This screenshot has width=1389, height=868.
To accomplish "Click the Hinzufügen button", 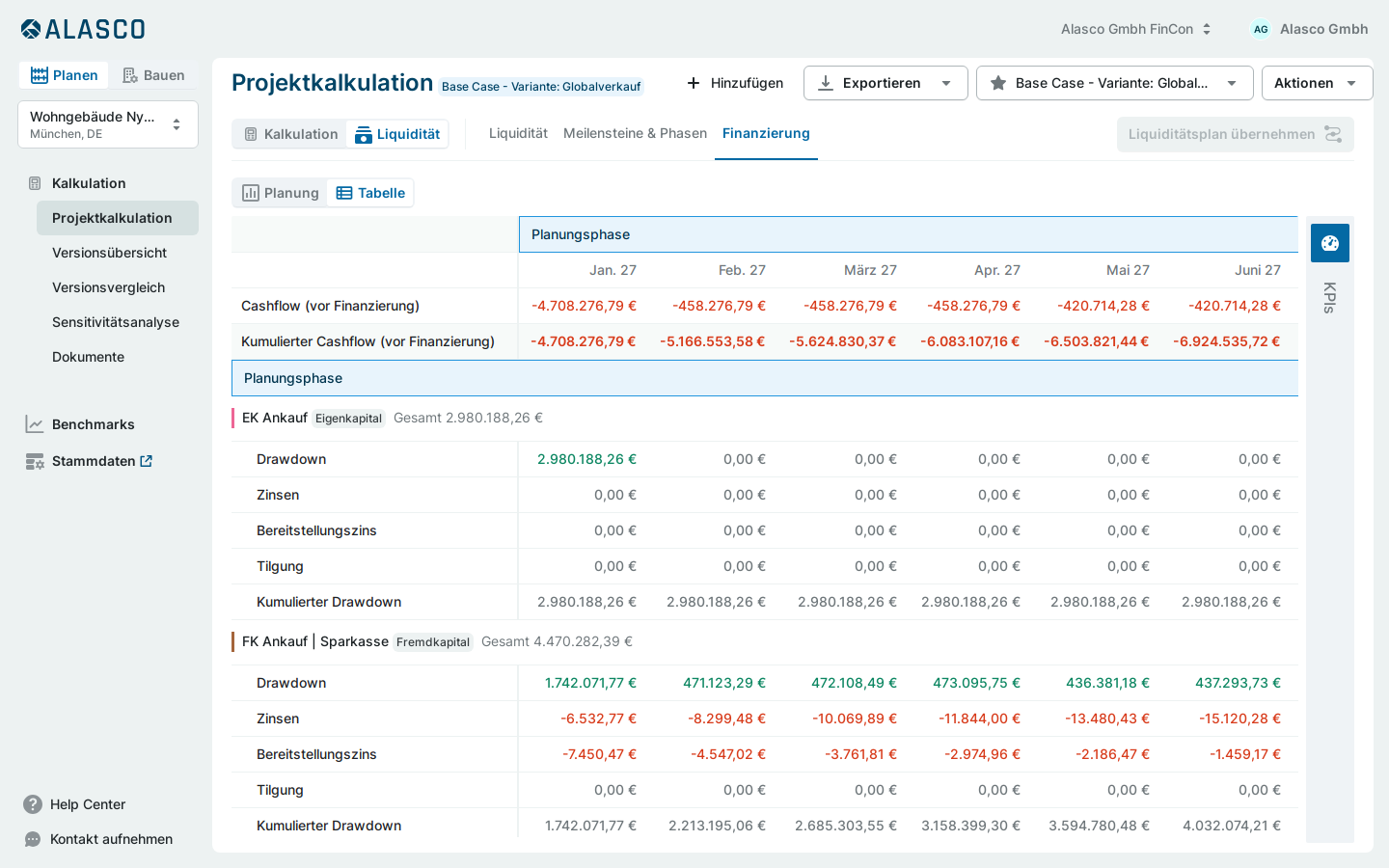I will click(735, 83).
